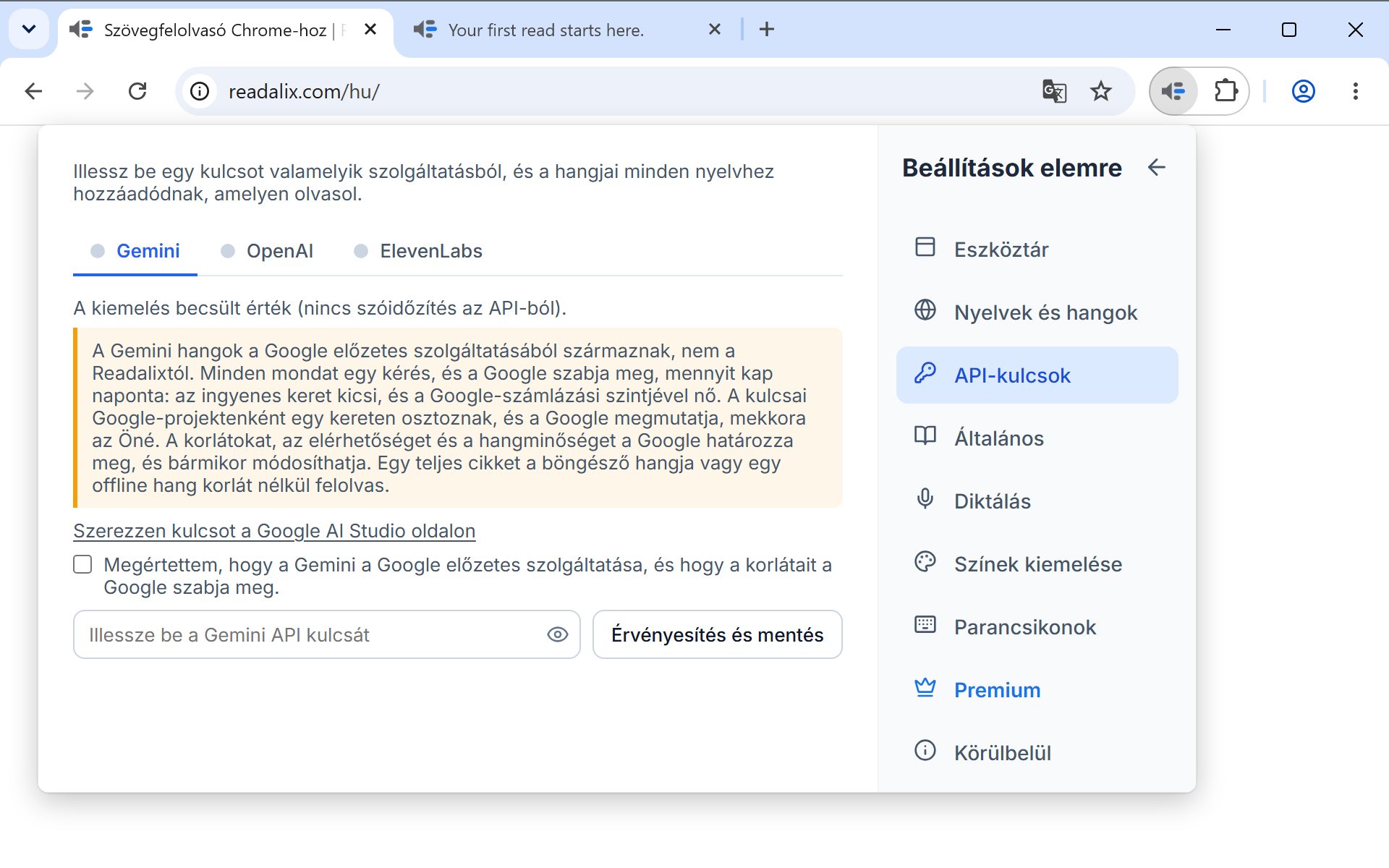The width and height of the screenshot is (1389, 868).
Task: Open Színek kiemelése palette settings
Action: tap(1037, 564)
